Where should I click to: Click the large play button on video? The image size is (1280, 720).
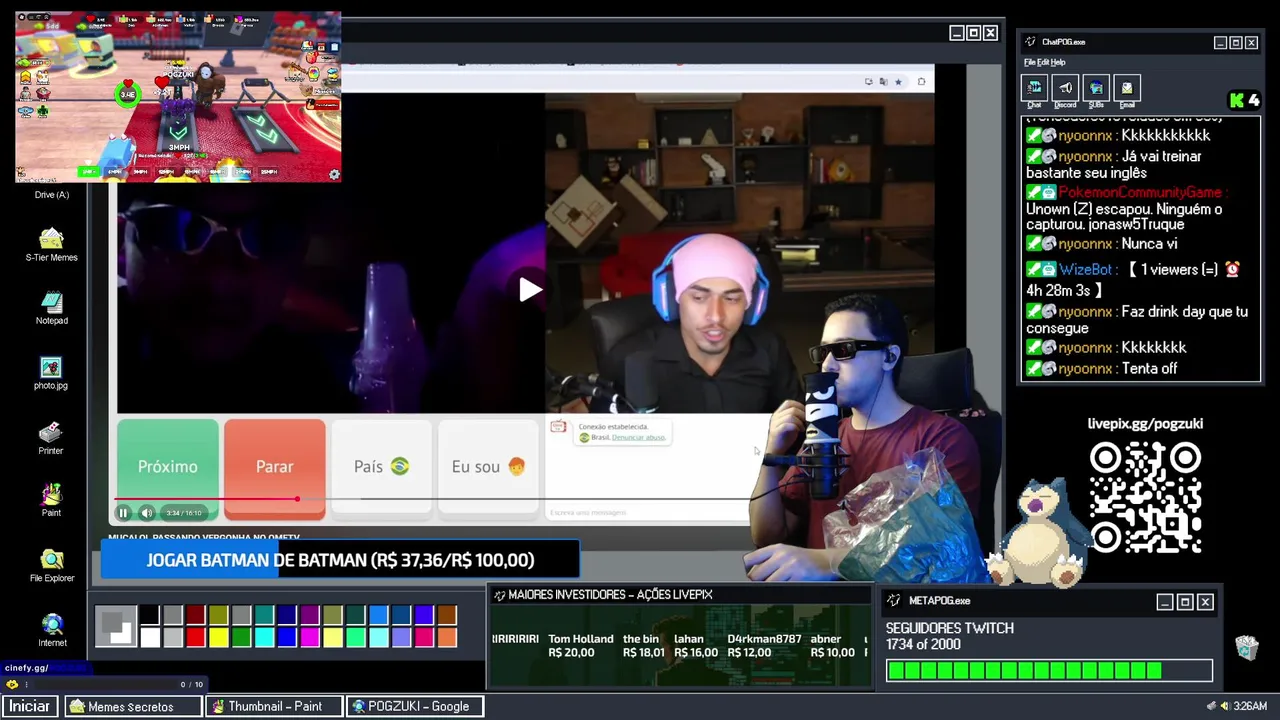click(x=530, y=290)
